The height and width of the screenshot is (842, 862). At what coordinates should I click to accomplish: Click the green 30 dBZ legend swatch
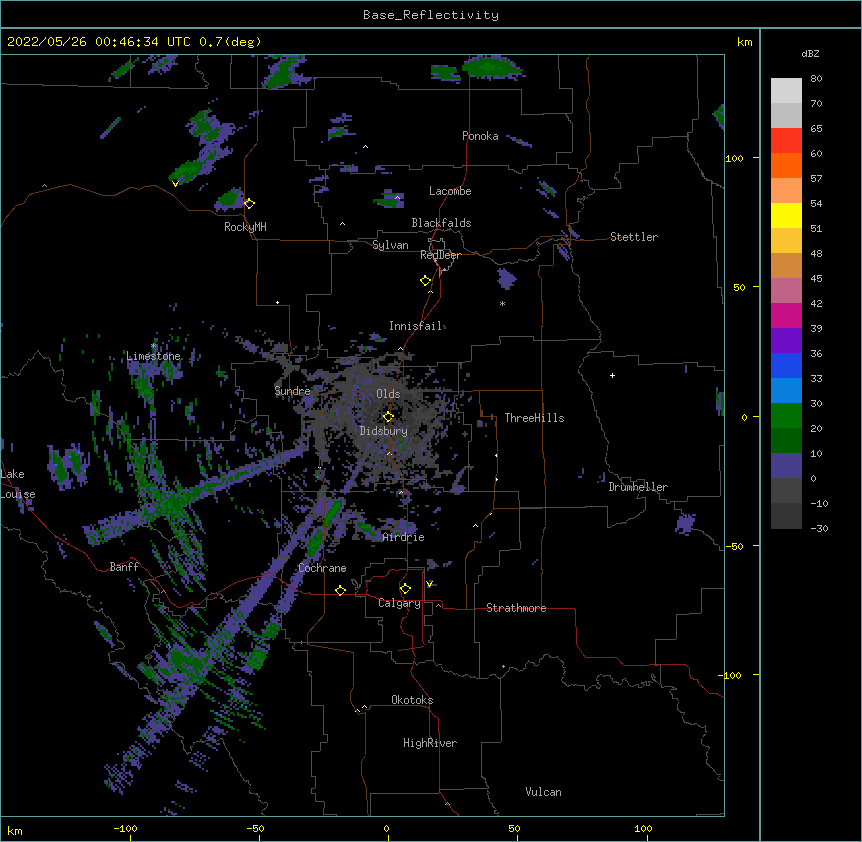(786, 416)
